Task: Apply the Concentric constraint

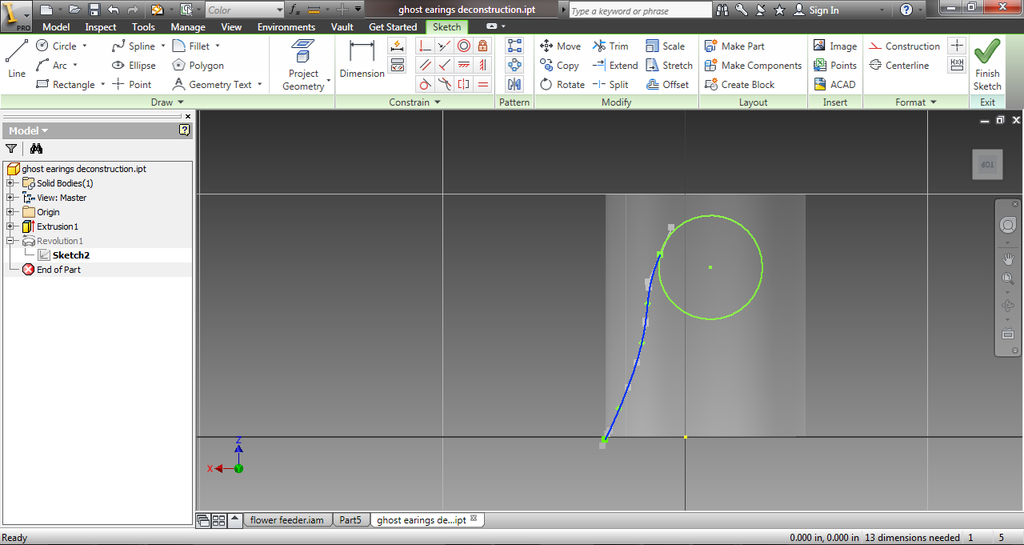Action: point(464,46)
